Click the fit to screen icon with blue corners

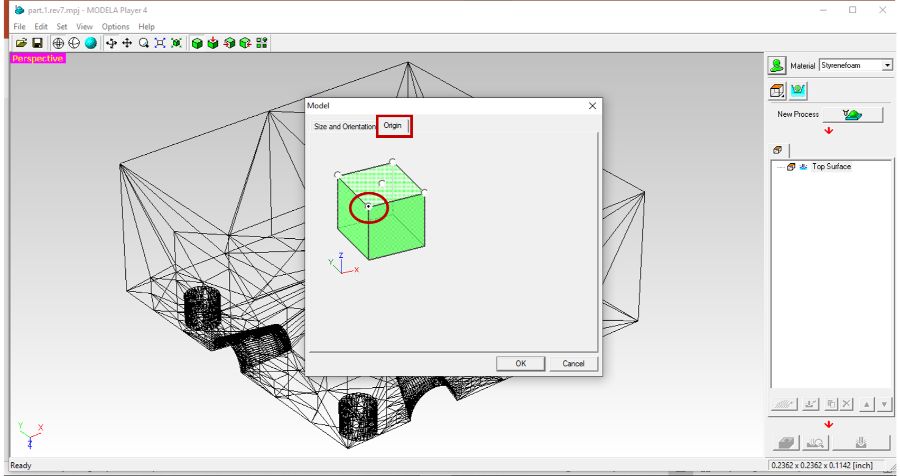[x=160, y=43]
